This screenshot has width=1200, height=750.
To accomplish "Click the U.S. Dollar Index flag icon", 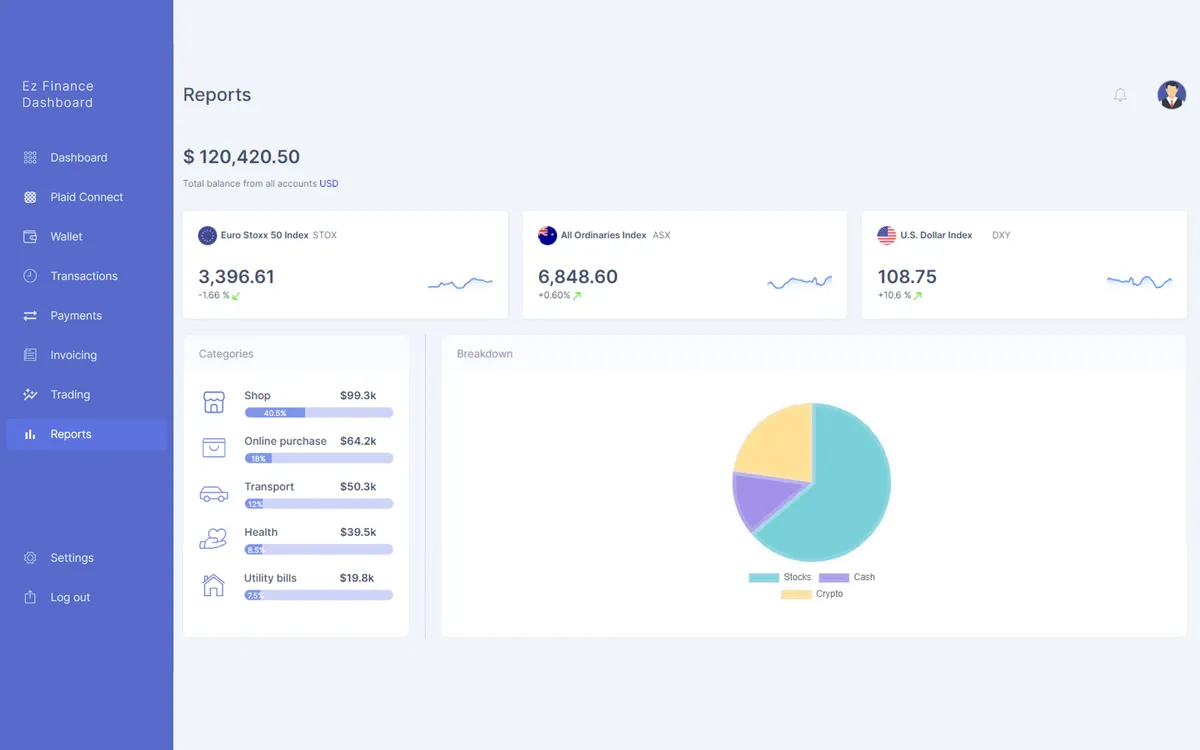I will [887, 235].
